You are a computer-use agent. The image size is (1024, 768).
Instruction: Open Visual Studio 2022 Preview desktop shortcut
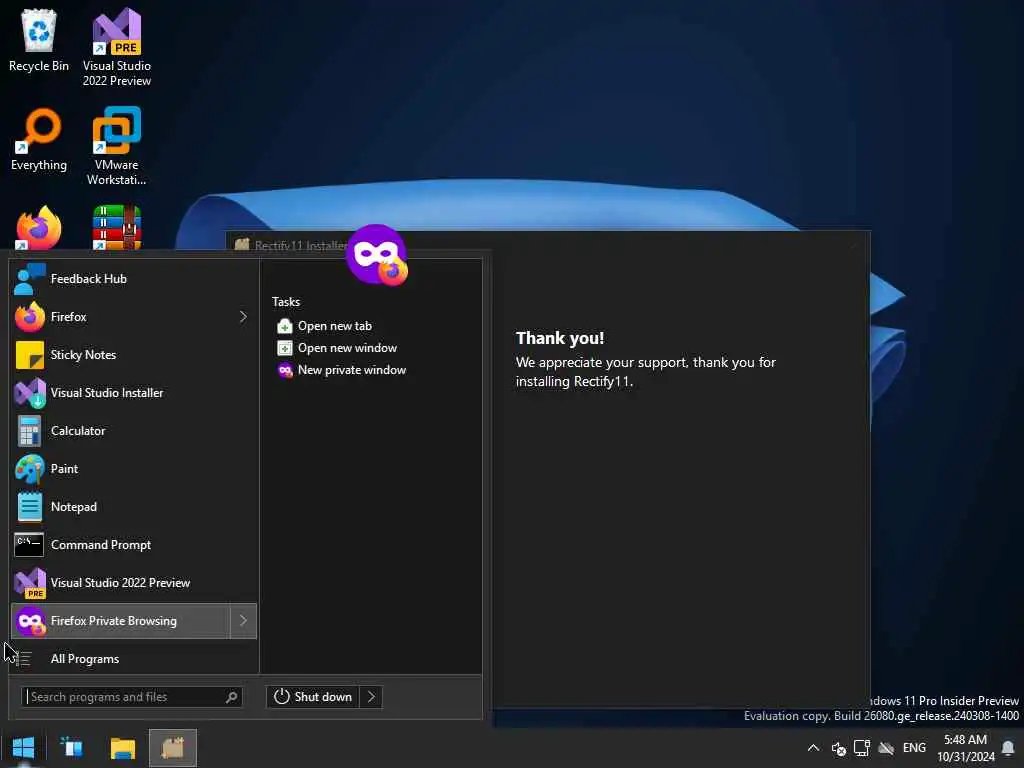pos(116,47)
